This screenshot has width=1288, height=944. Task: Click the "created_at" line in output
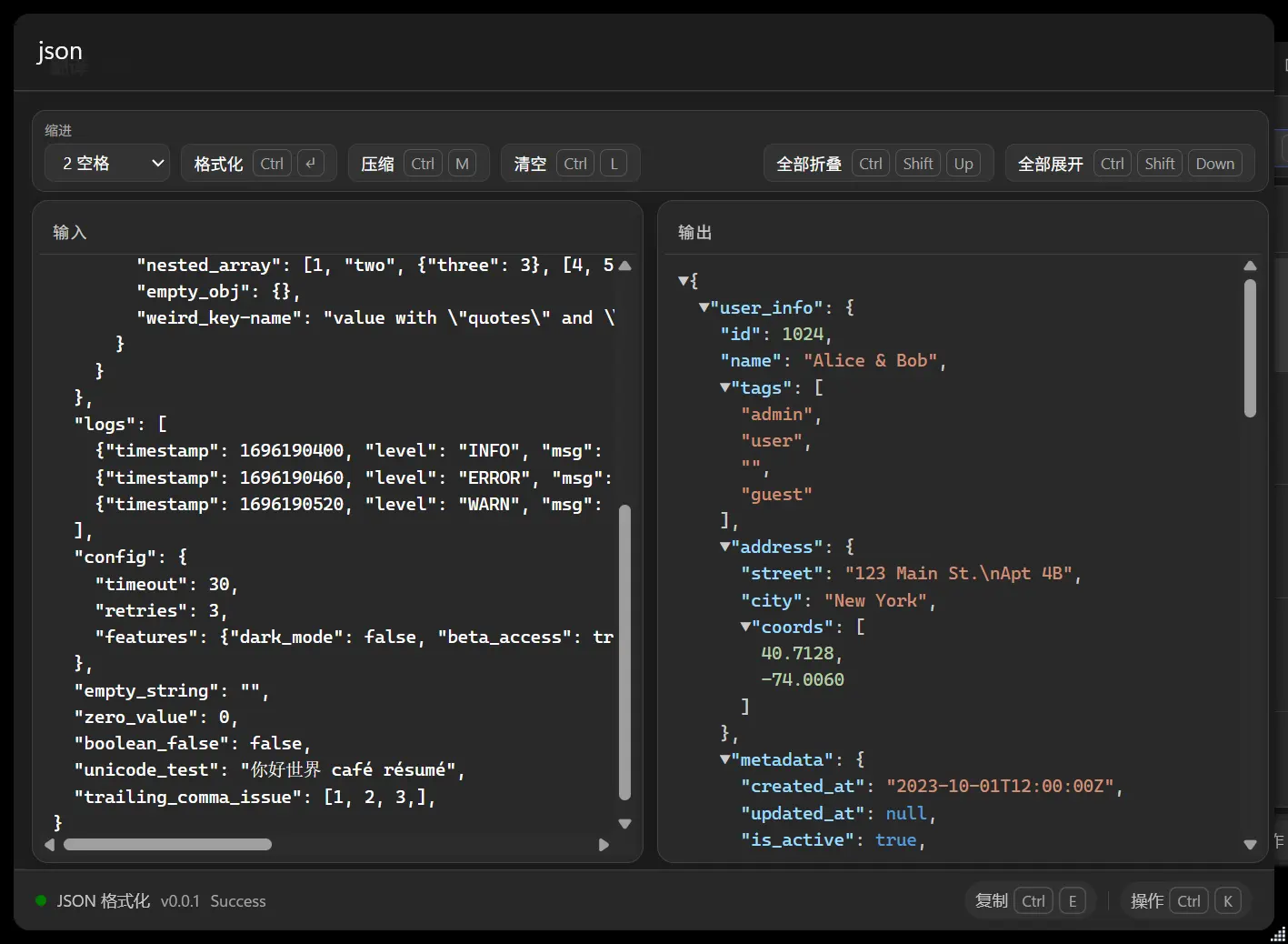pos(932,787)
